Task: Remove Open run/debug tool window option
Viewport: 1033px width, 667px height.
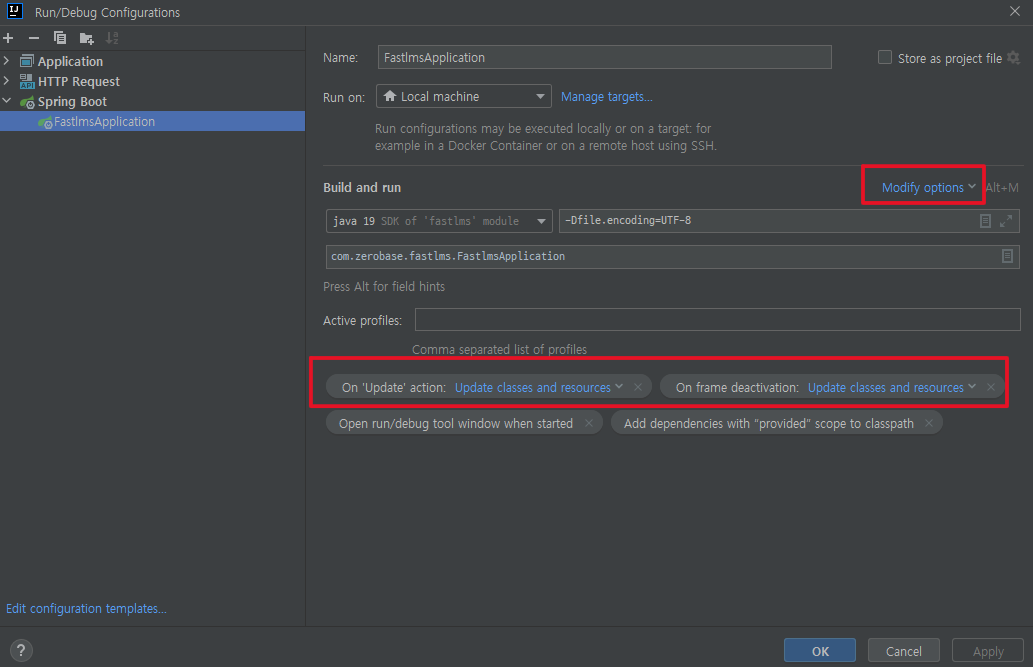Action: click(589, 423)
